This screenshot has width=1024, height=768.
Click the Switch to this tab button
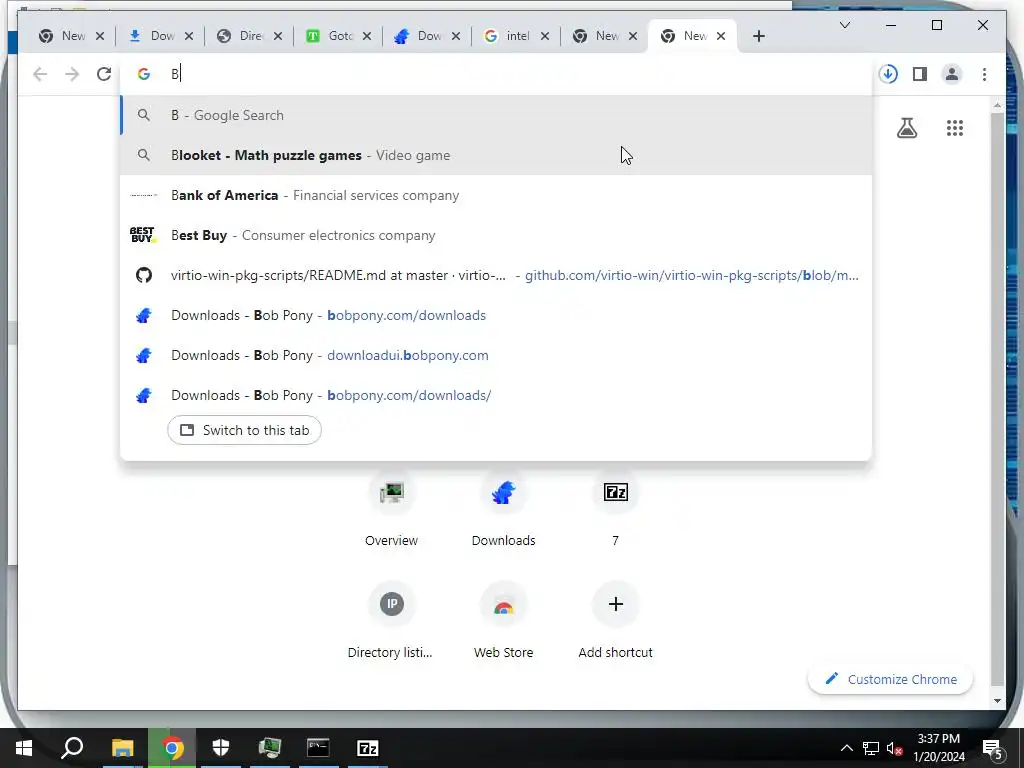(244, 430)
